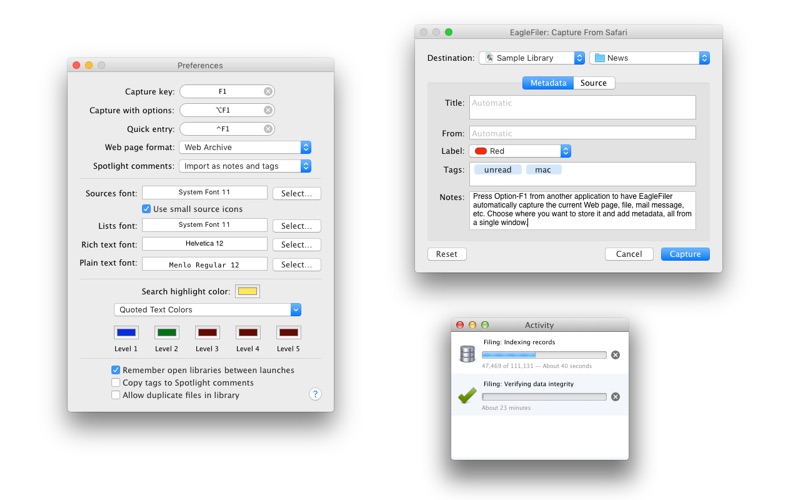800x500 pixels.
Task: Clear the Quick entry shortcut field
Action: point(268,129)
